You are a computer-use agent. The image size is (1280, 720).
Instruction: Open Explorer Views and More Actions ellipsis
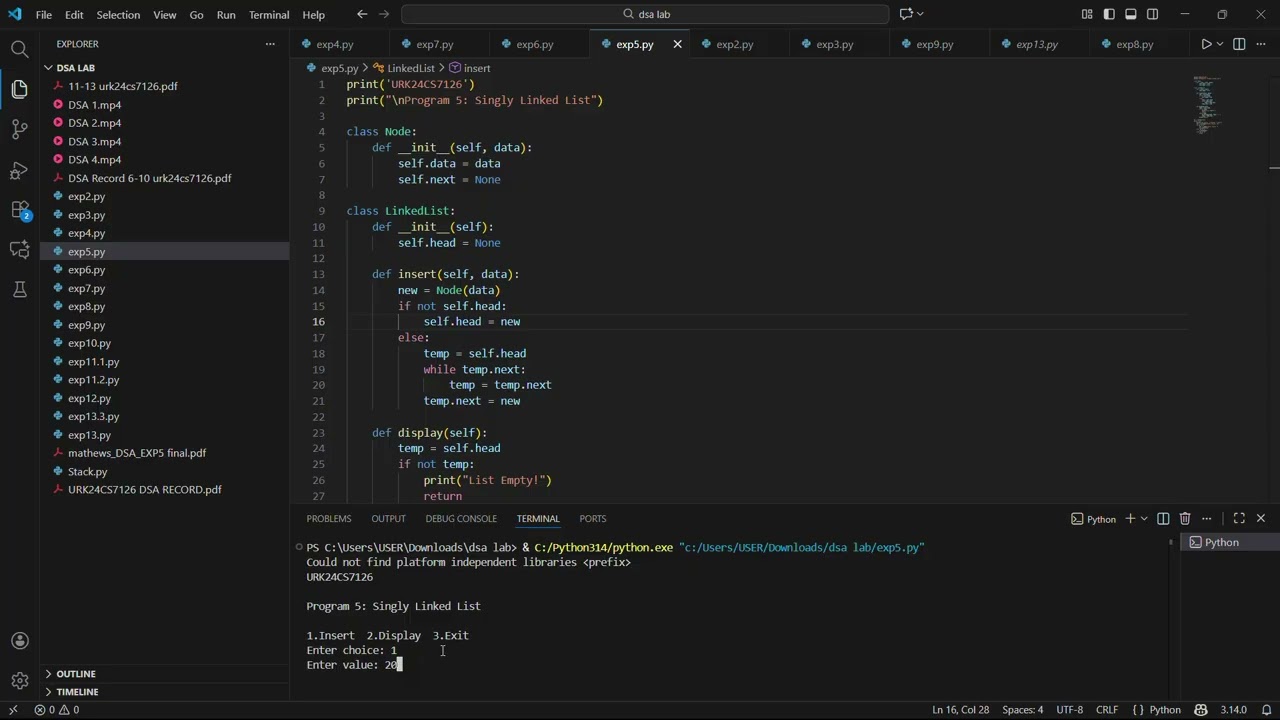pos(270,44)
